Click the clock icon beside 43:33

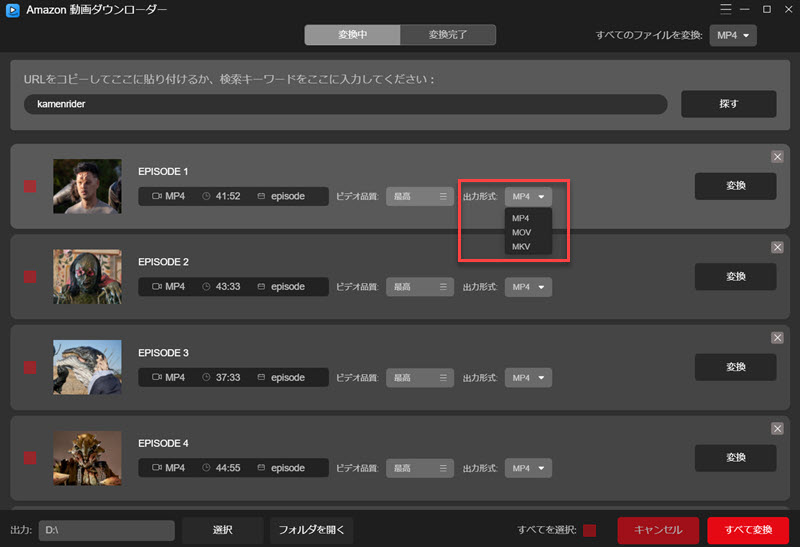tap(206, 287)
